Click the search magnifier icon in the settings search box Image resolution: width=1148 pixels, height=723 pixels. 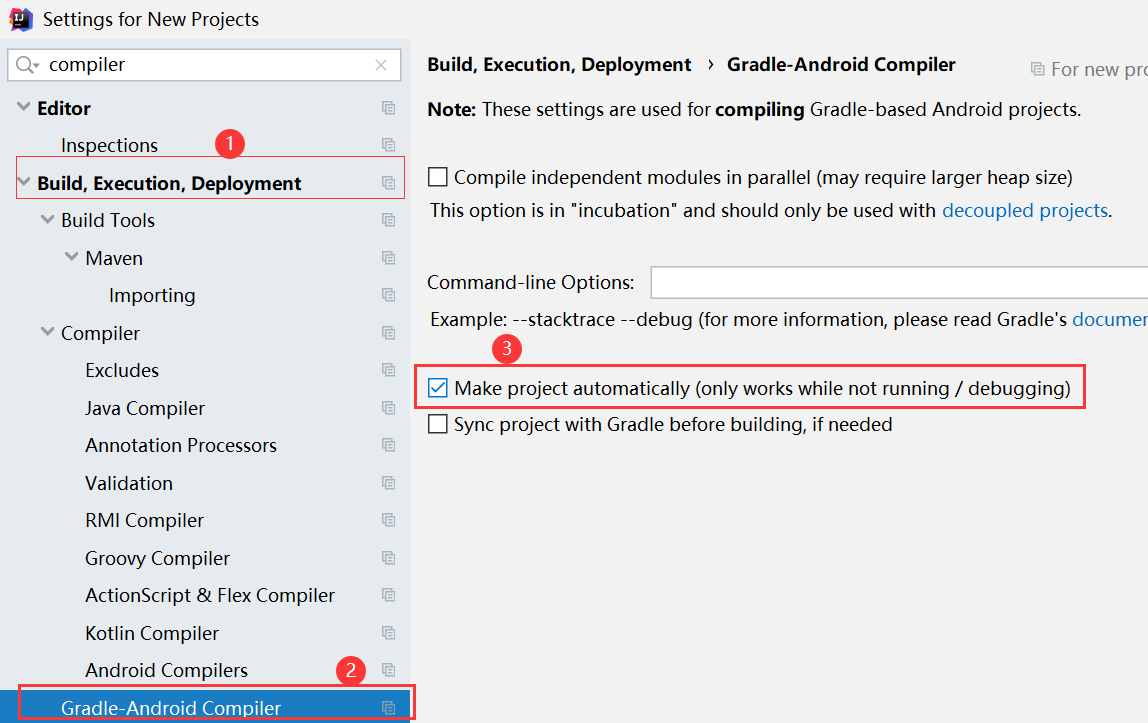[x=26, y=65]
